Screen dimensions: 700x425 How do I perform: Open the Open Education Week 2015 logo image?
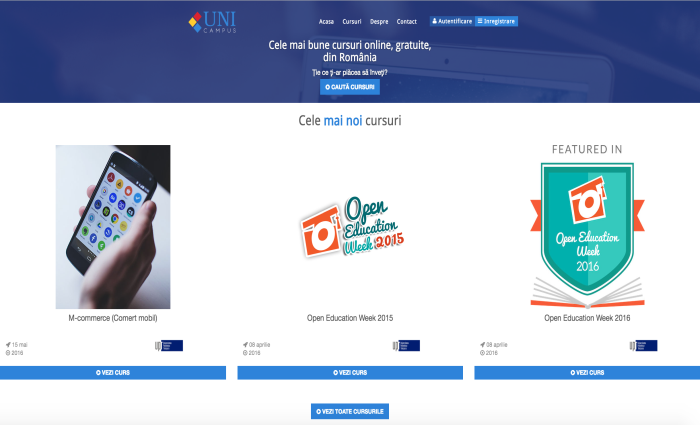point(352,228)
